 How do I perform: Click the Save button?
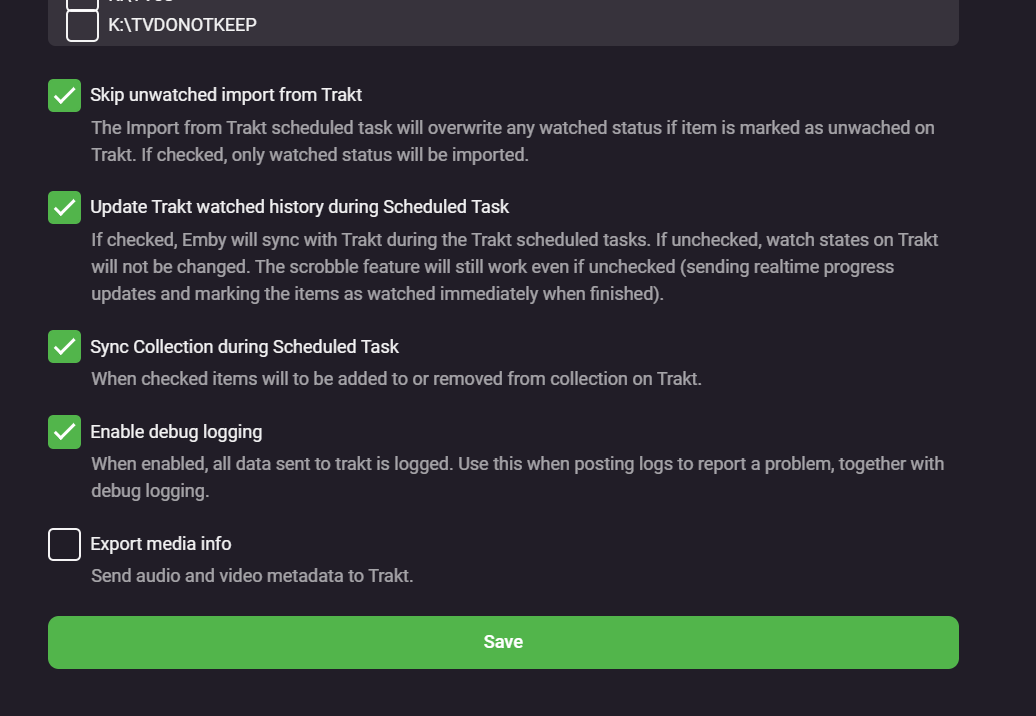(x=503, y=642)
